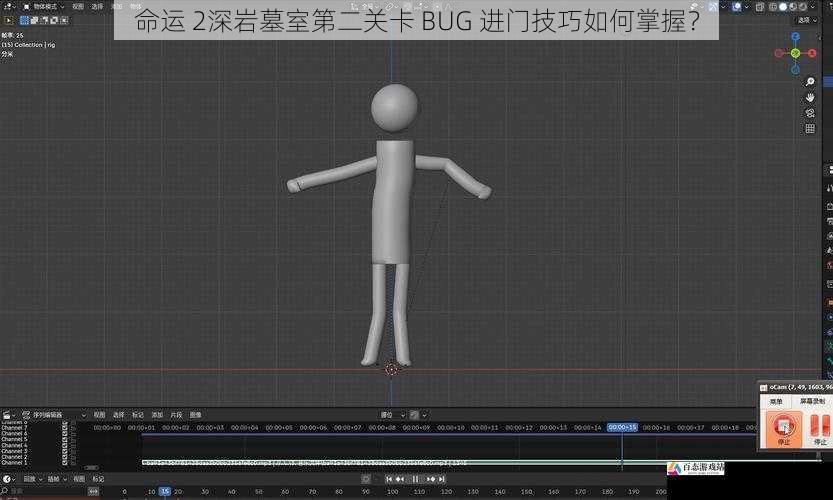Click the 00:00+08 time label in sequencer

pyautogui.click(x=382, y=428)
